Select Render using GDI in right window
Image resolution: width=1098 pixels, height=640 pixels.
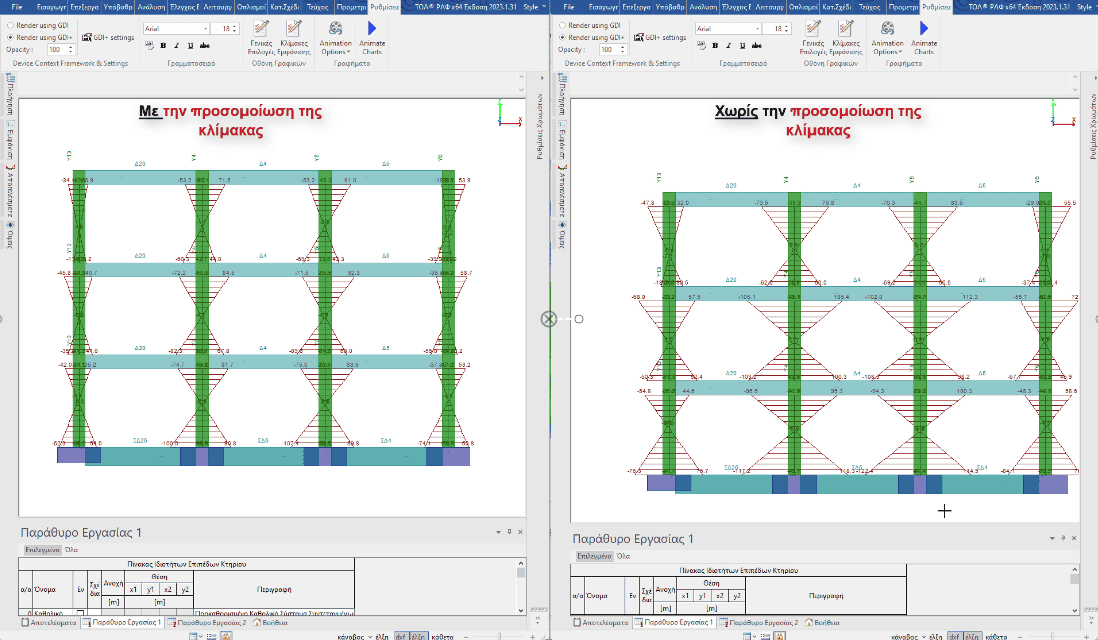click(x=561, y=25)
